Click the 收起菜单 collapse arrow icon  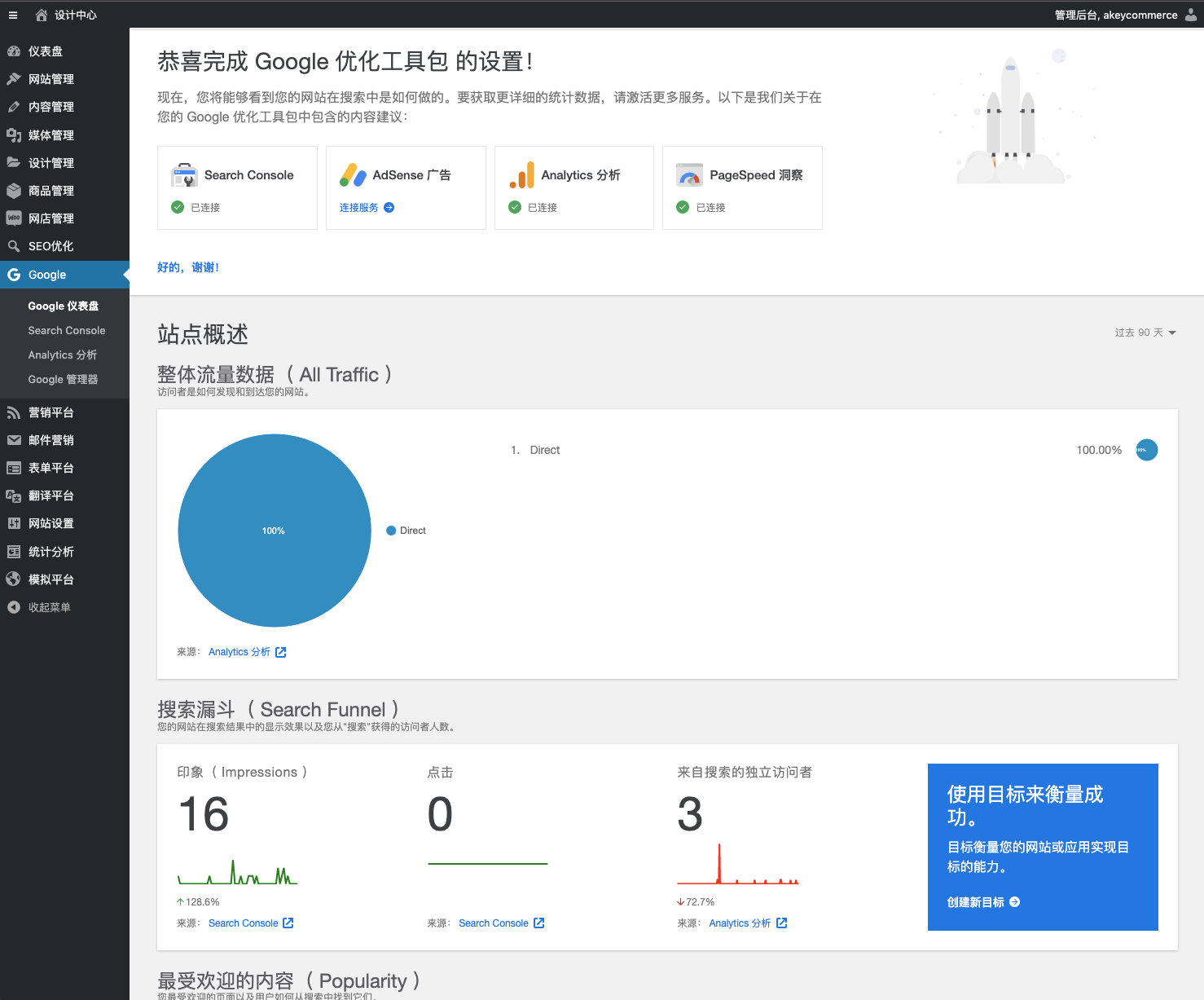coord(14,607)
